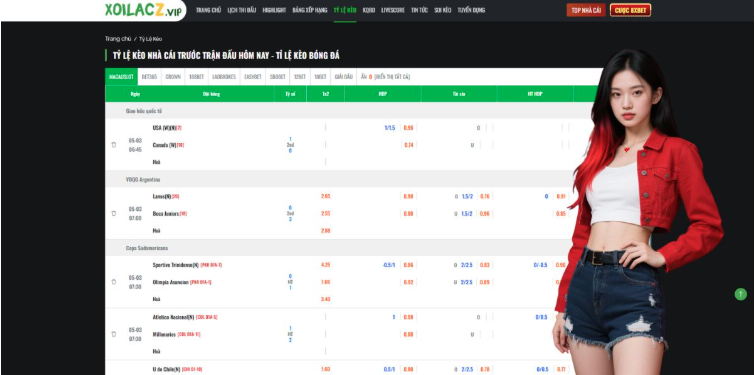The image size is (755, 375).
Task: Open the Trang Chủ menu item
Action: pos(208,10)
